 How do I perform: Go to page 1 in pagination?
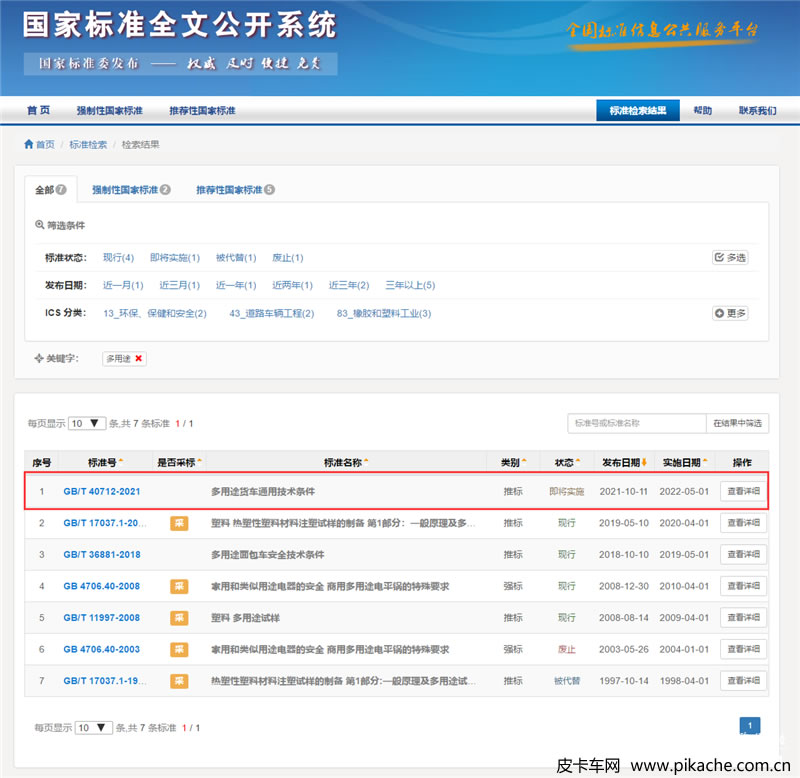(x=749, y=726)
